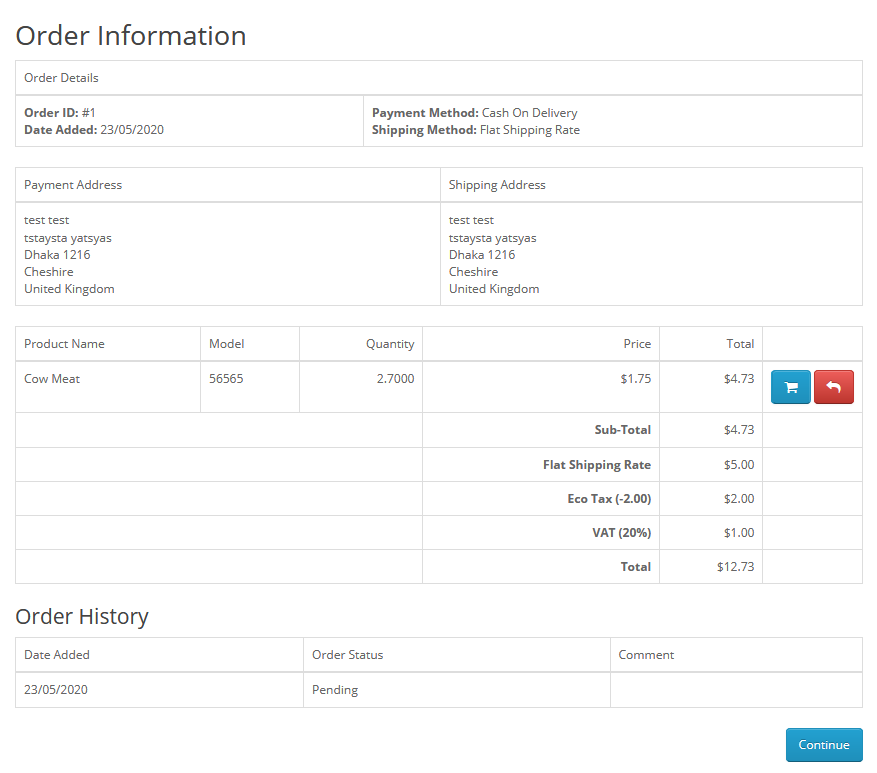877x773 pixels.
Task: Select model number 56565 cell
Action: [x=226, y=379]
